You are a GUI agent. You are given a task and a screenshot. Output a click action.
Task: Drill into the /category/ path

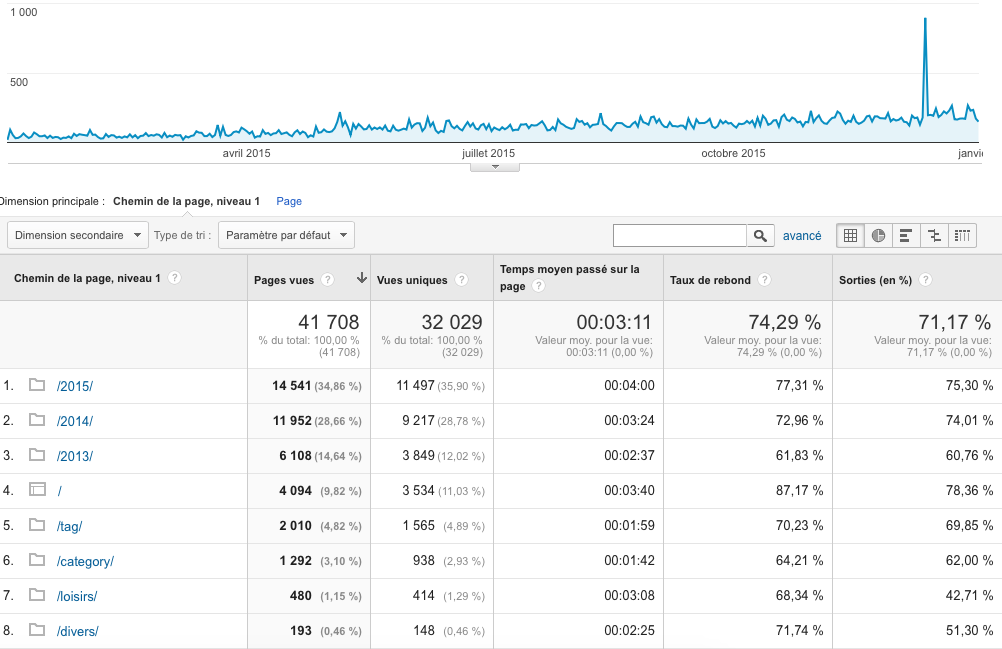[85, 561]
